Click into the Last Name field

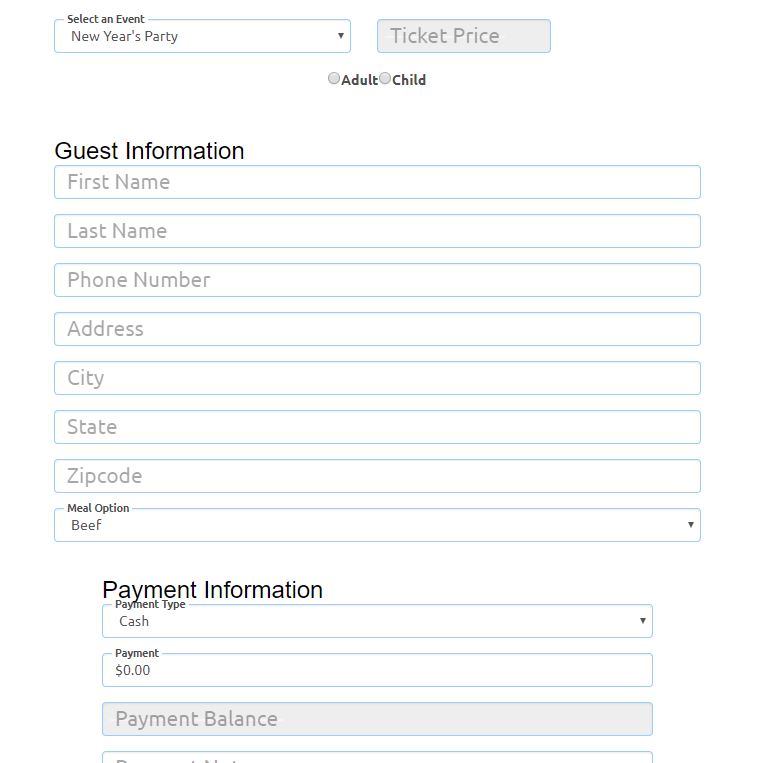[x=377, y=231]
